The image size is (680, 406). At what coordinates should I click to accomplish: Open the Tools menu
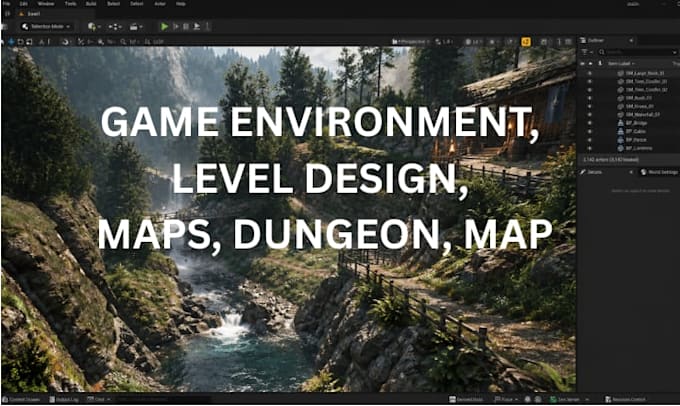[70, 4]
